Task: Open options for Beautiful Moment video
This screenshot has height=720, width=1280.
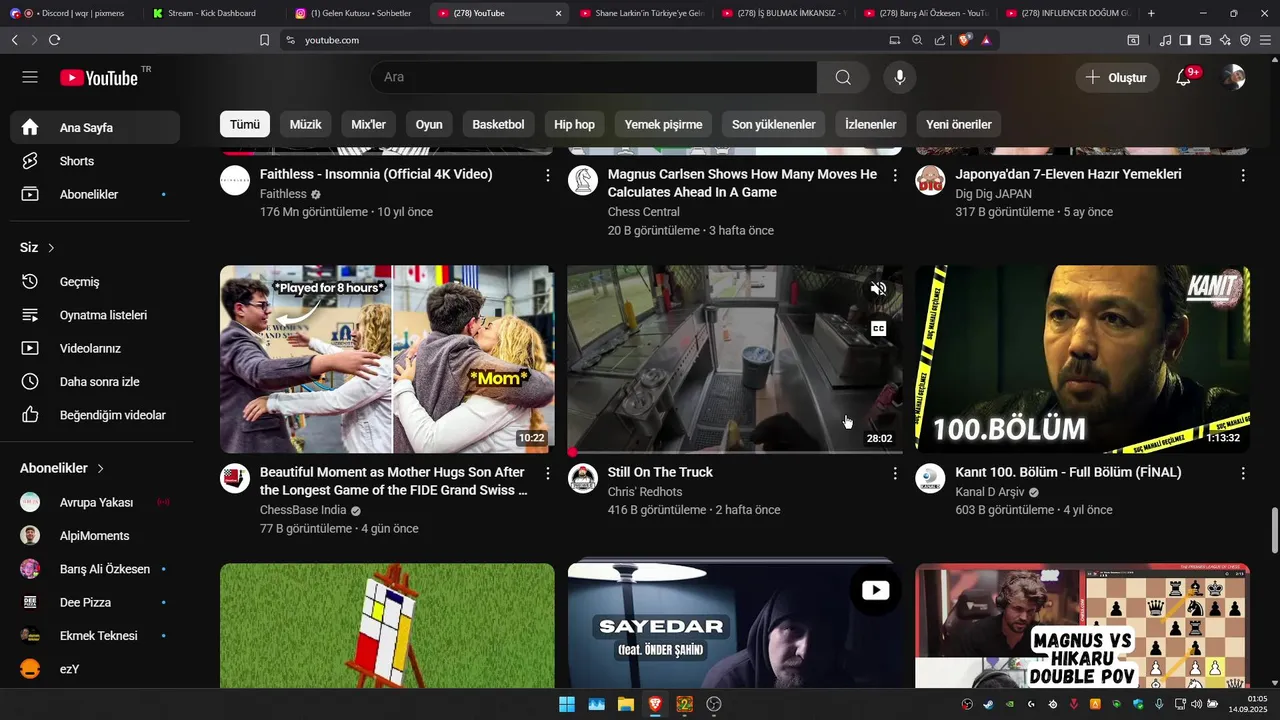Action: click(547, 473)
